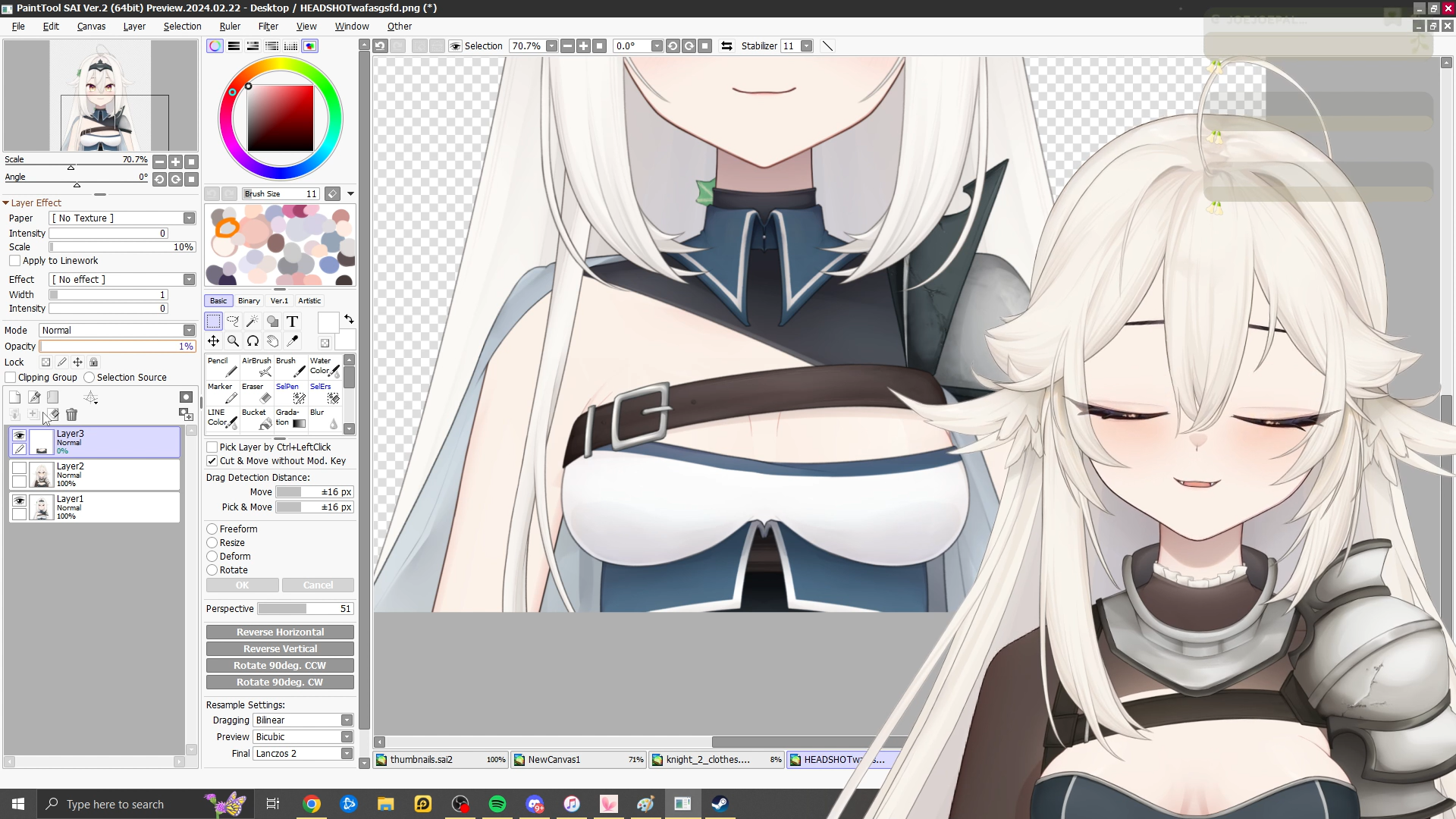Click the undo arrow in canvas toolbar

380,46
